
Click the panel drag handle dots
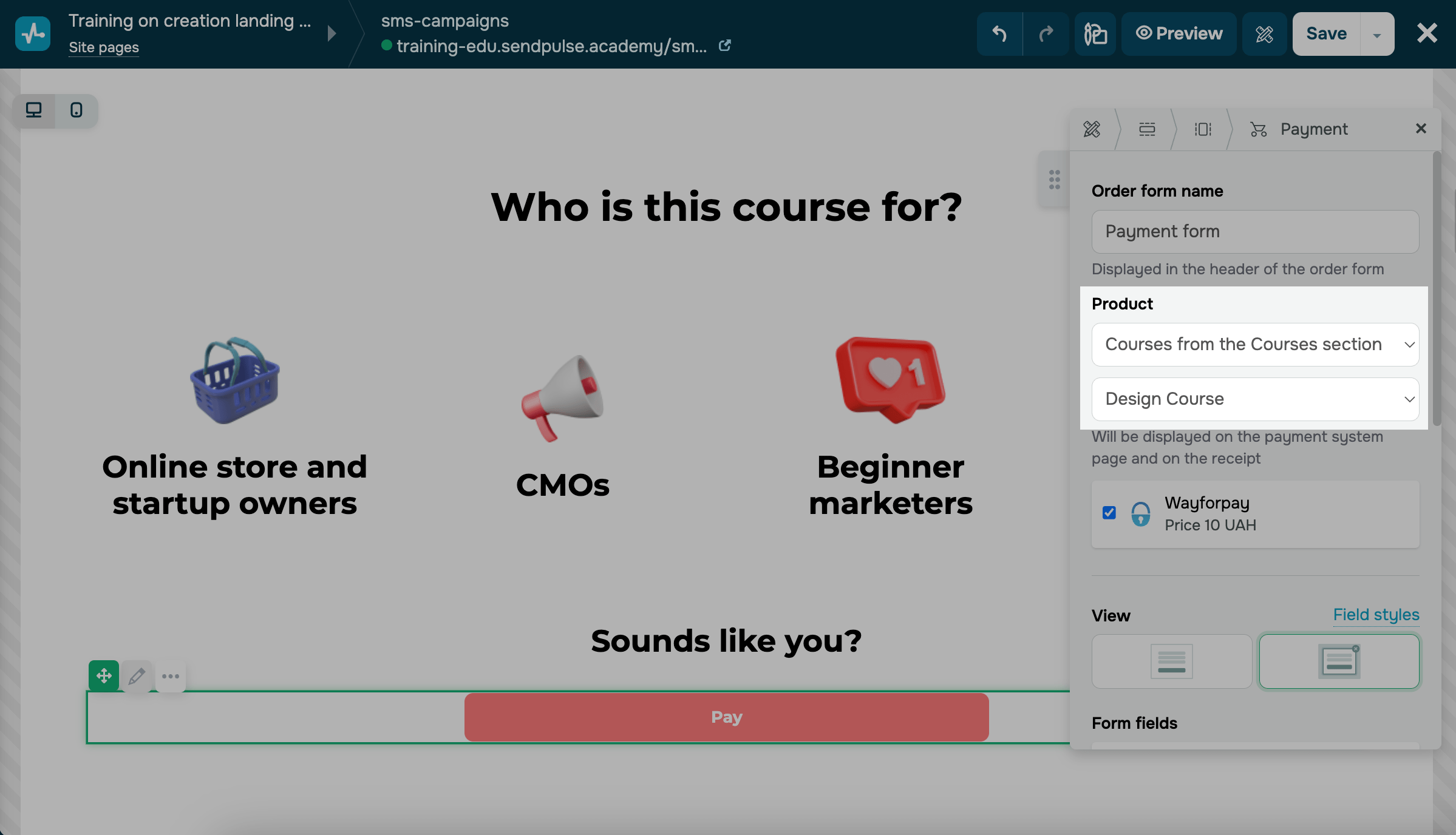click(1055, 180)
